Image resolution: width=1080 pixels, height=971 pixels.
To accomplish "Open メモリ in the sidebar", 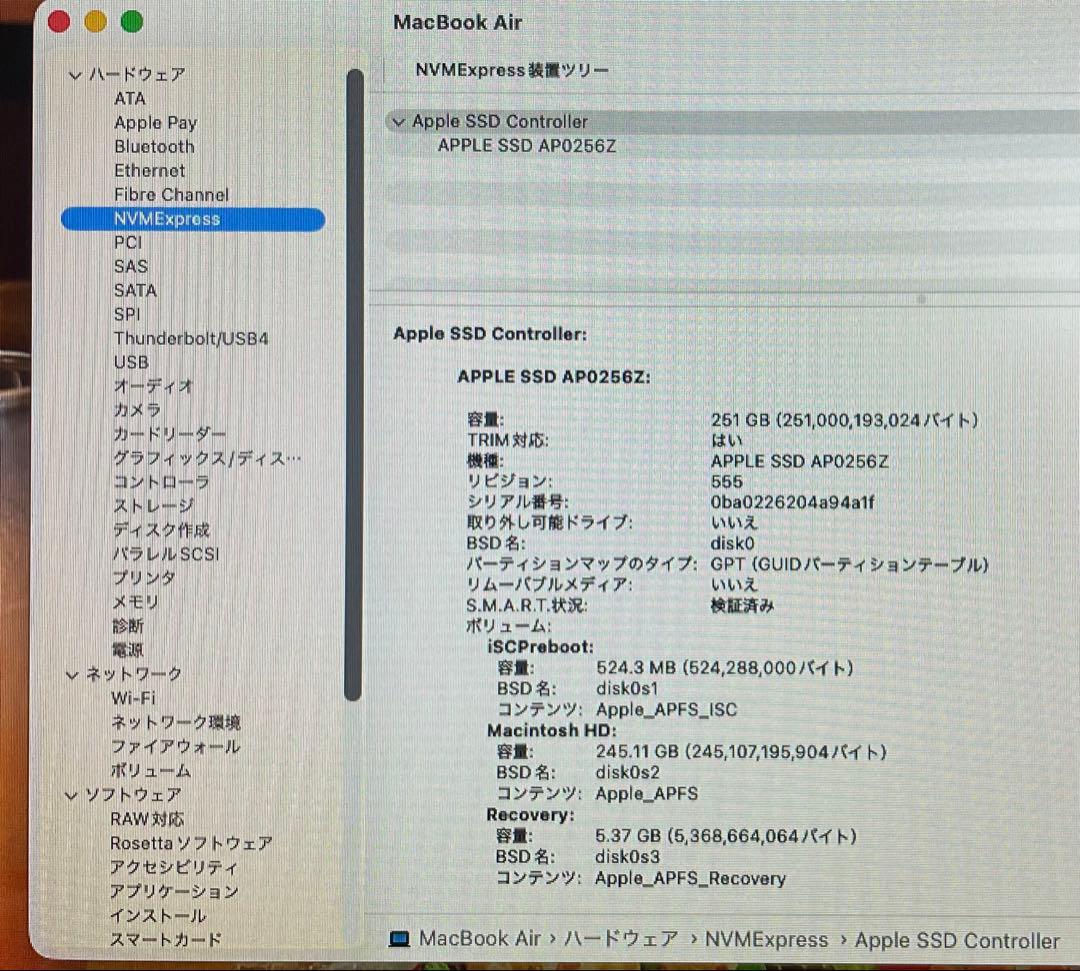I will point(136,602).
